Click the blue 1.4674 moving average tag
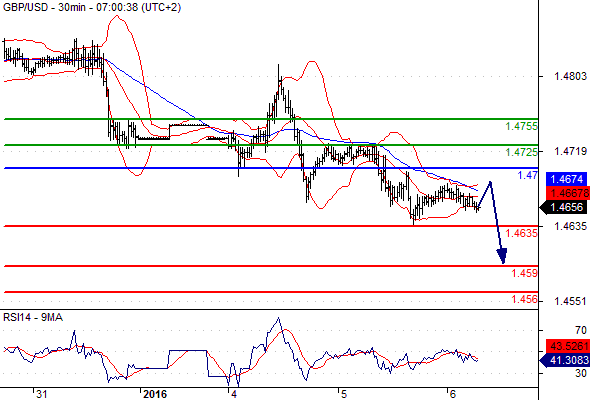 click(x=566, y=179)
